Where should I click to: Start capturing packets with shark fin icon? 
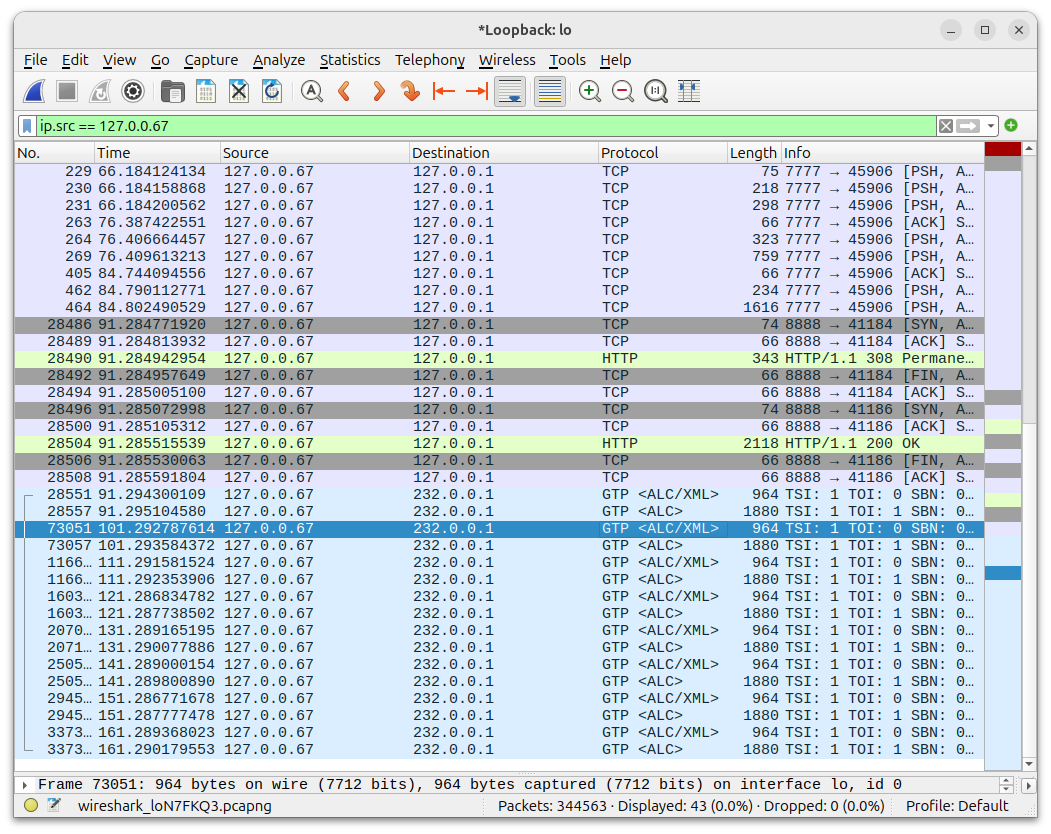point(34,91)
